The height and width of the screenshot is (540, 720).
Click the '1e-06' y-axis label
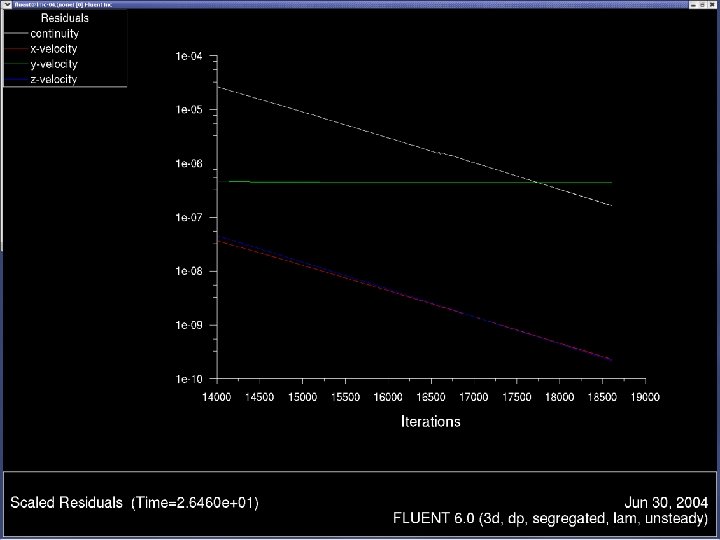(189, 163)
